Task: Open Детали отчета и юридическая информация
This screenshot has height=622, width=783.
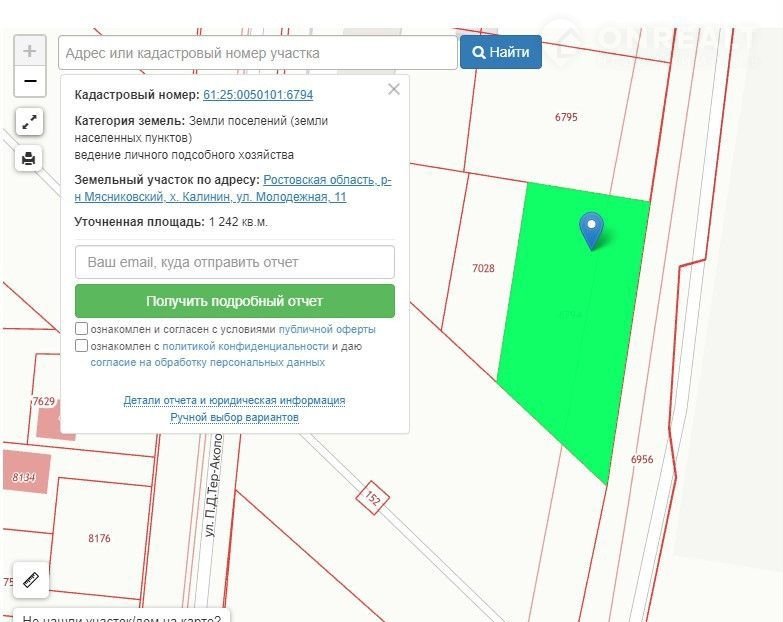Action: coord(234,400)
